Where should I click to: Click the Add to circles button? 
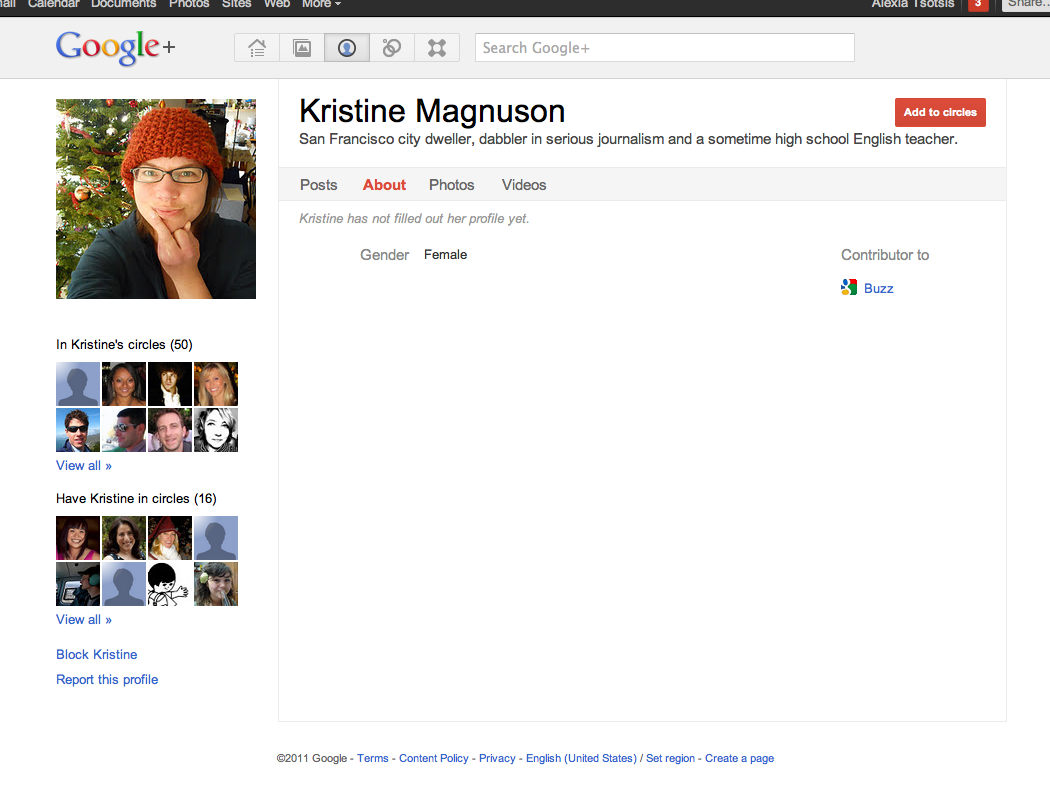click(940, 112)
